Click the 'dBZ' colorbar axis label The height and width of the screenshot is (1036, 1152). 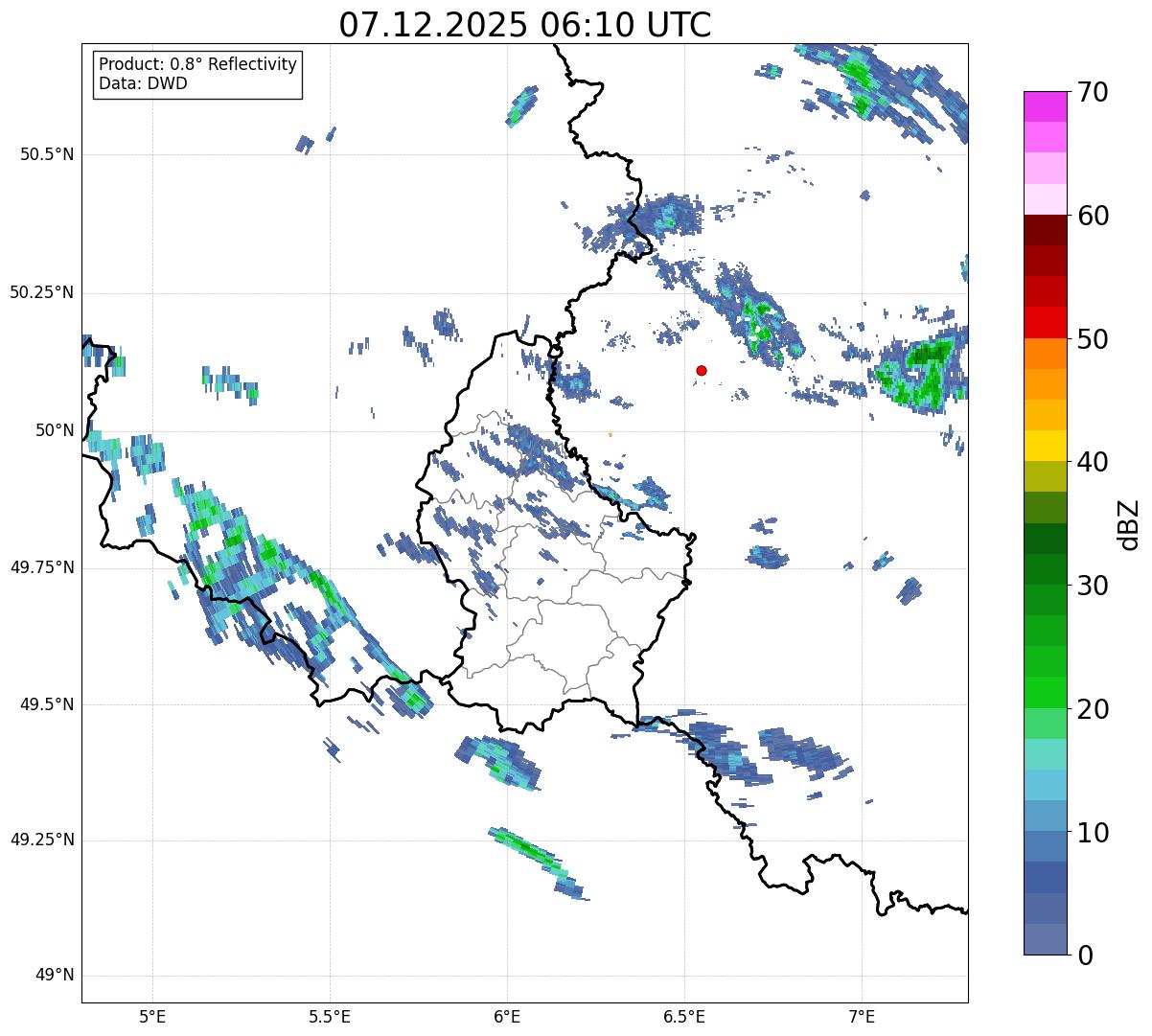pos(1129,523)
